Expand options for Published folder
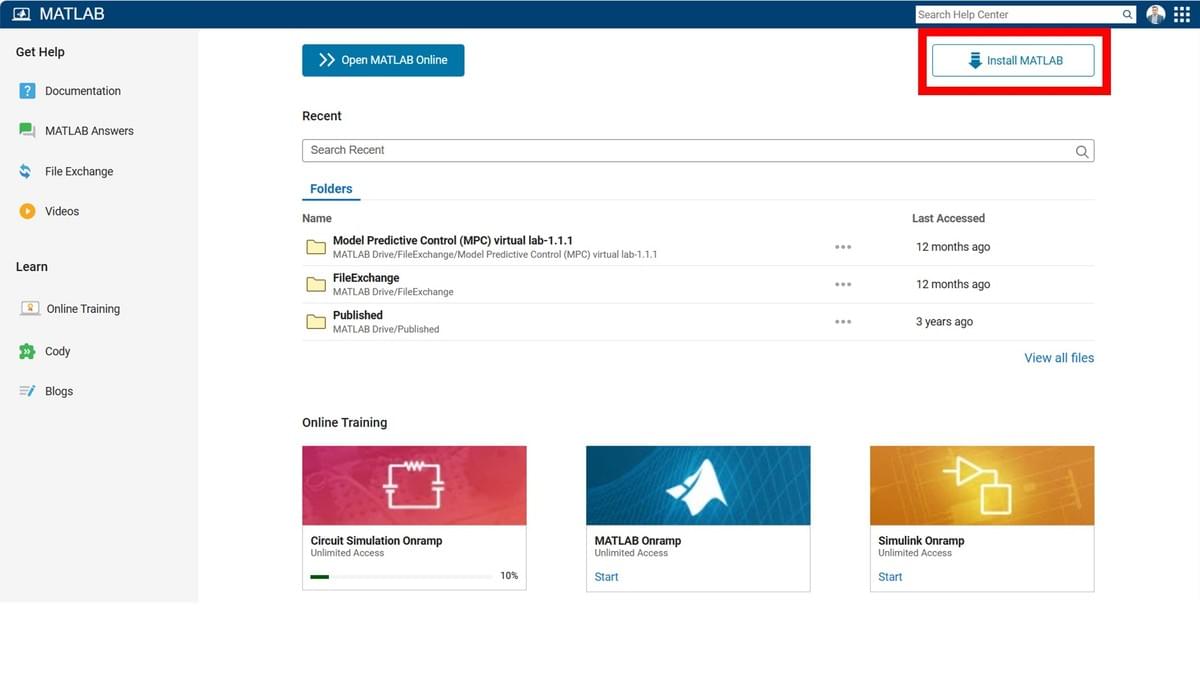 click(x=843, y=322)
